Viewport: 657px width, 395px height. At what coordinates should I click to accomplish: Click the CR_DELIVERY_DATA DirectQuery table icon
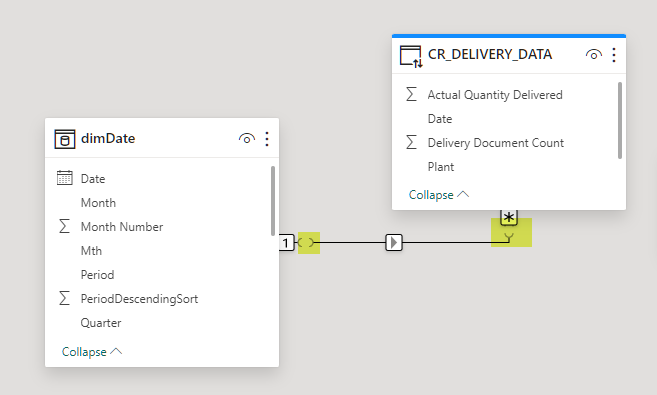click(x=411, y=57)
